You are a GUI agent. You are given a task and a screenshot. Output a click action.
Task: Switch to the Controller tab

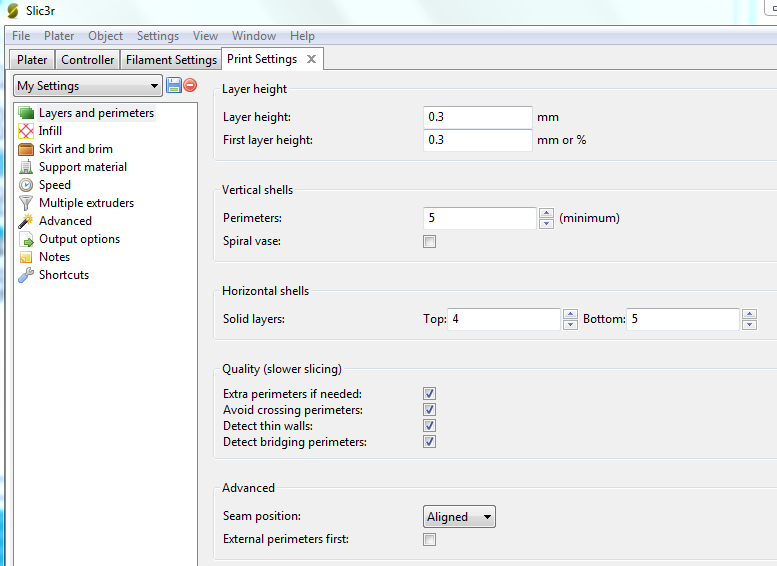[88, 59]
